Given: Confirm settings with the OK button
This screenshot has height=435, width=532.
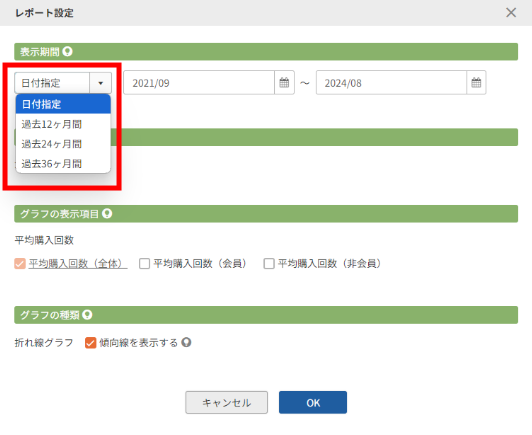Looking at the screenshot, I should 313,402.
